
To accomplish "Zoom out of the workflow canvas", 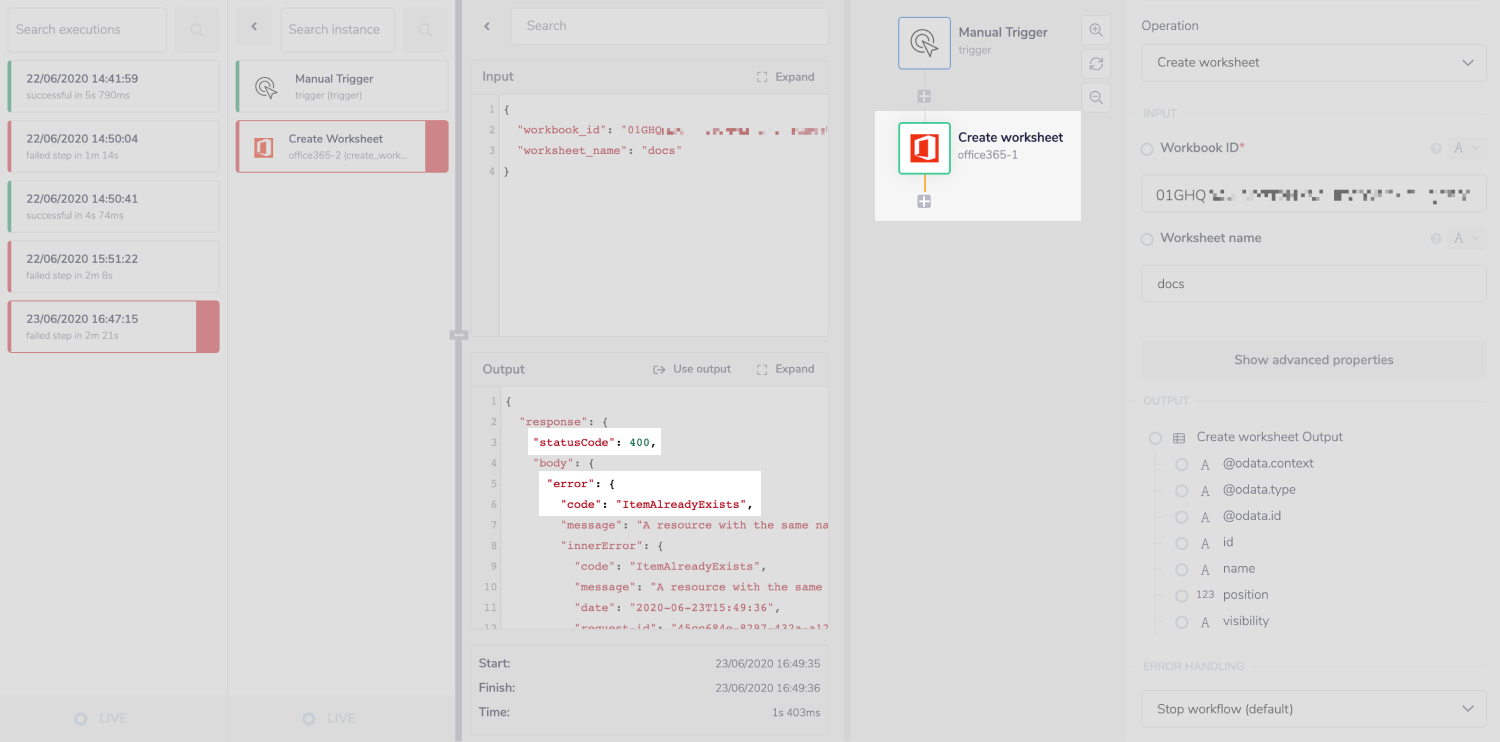I will click(1095, 97).
